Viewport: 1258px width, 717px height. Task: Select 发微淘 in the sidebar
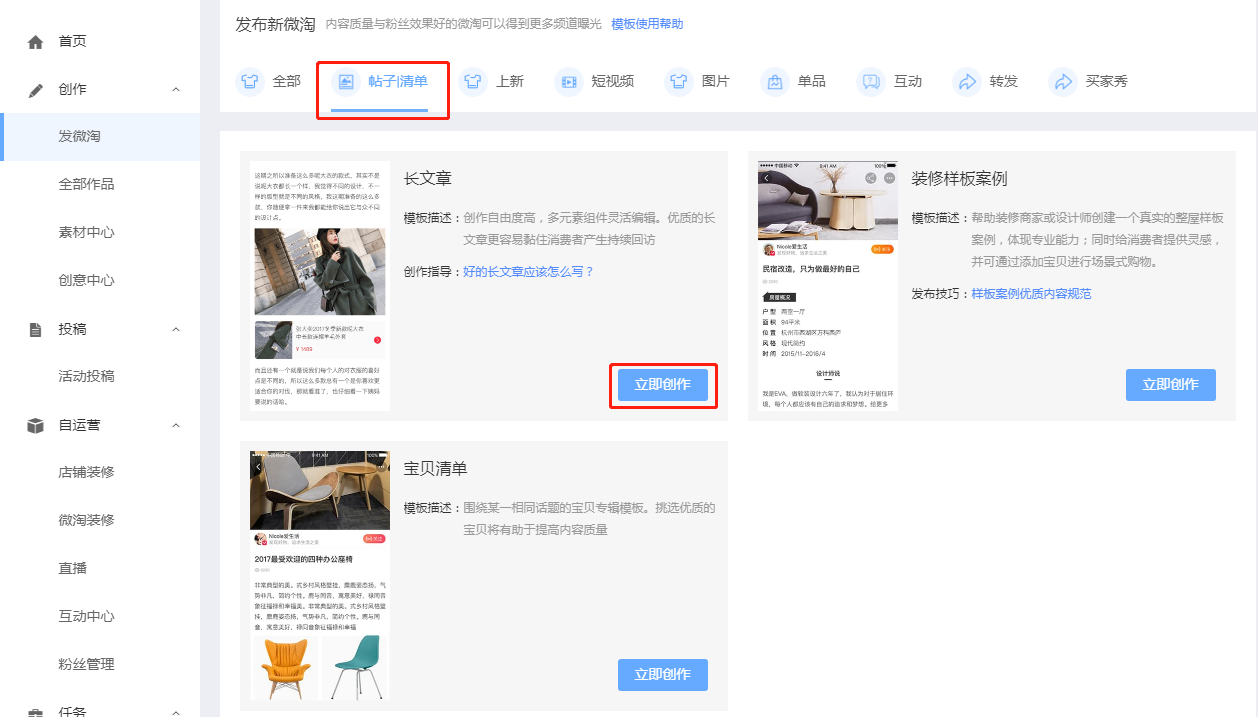[100, 137]
